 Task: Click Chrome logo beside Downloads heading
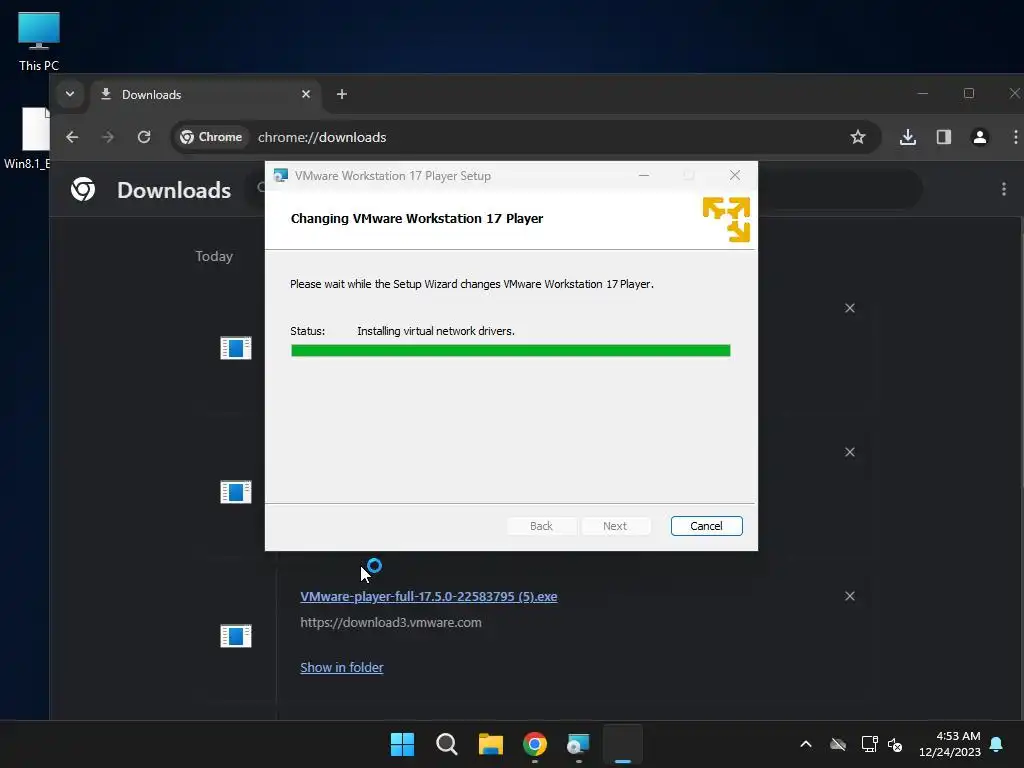click(83, 189)
